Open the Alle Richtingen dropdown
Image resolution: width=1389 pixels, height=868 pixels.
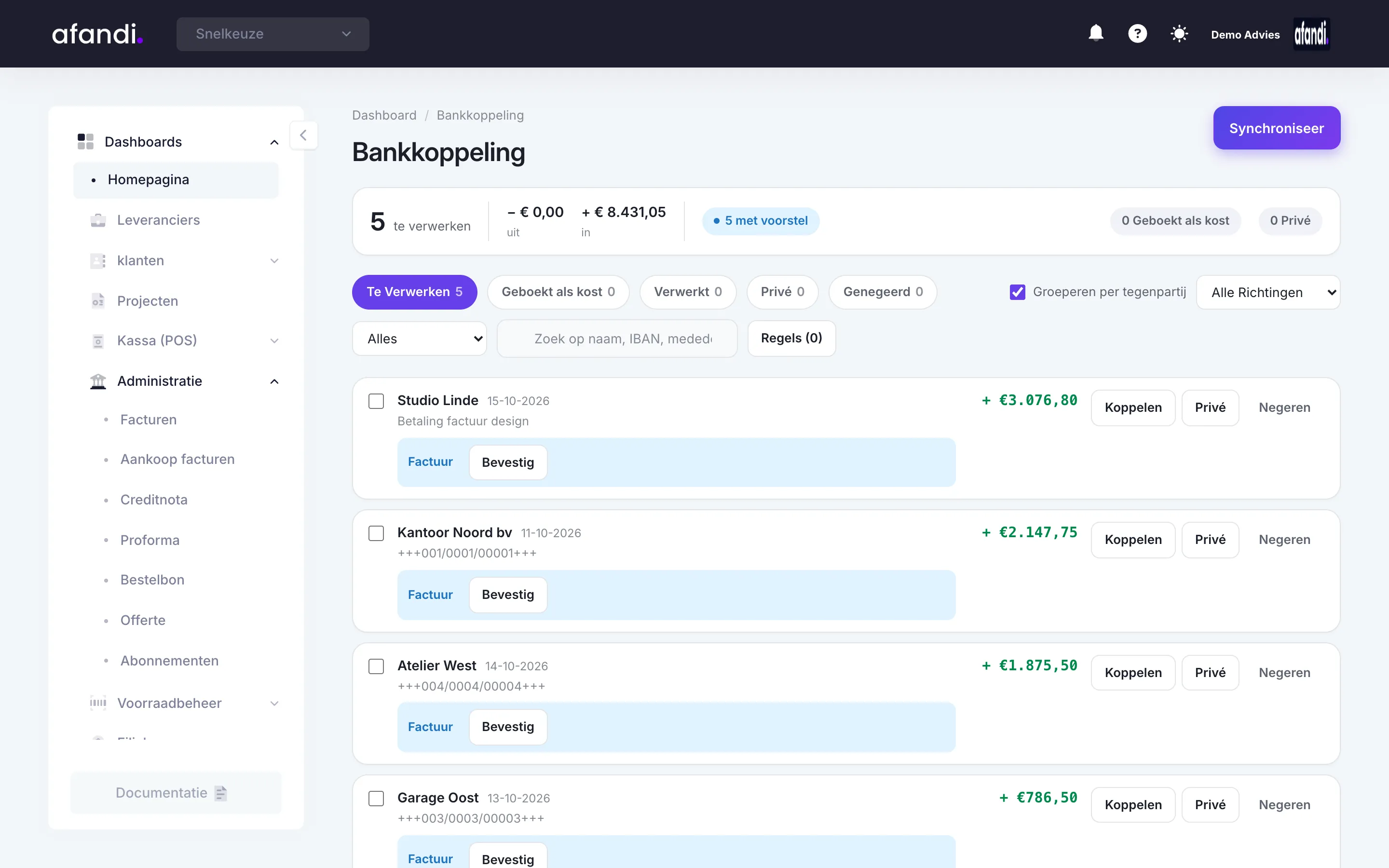coord(1268,292)
